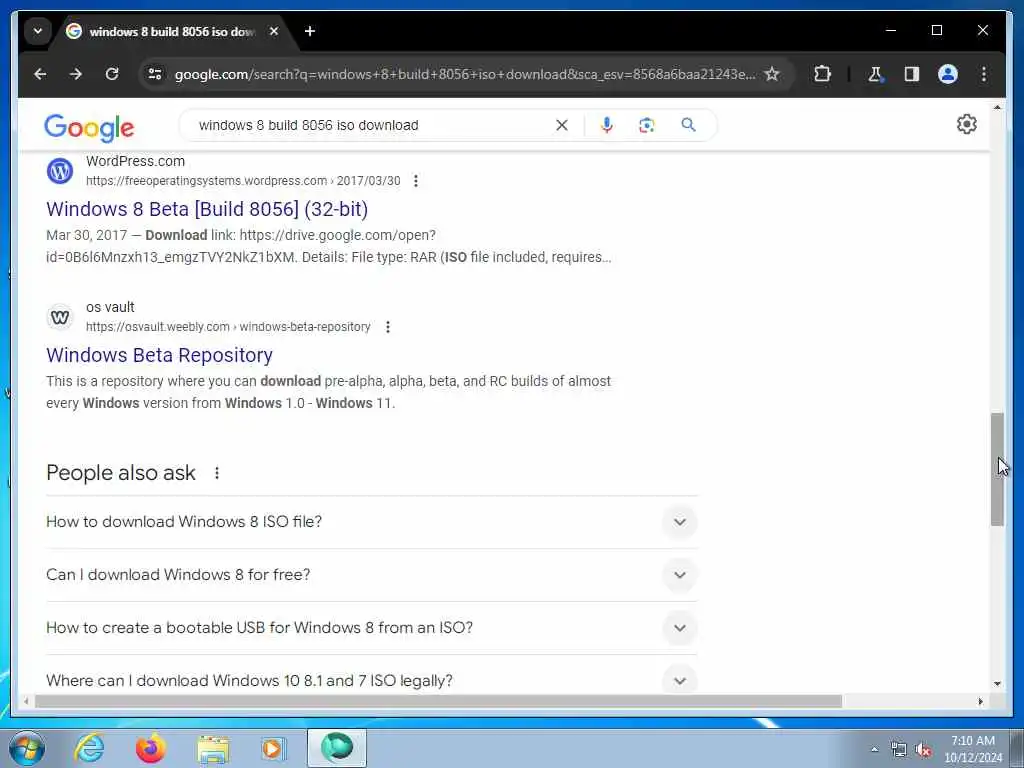Viewport: 1024px width, 768px height.
Task: Select the windows 8 build 8056 tab
Action: (171, 31)
